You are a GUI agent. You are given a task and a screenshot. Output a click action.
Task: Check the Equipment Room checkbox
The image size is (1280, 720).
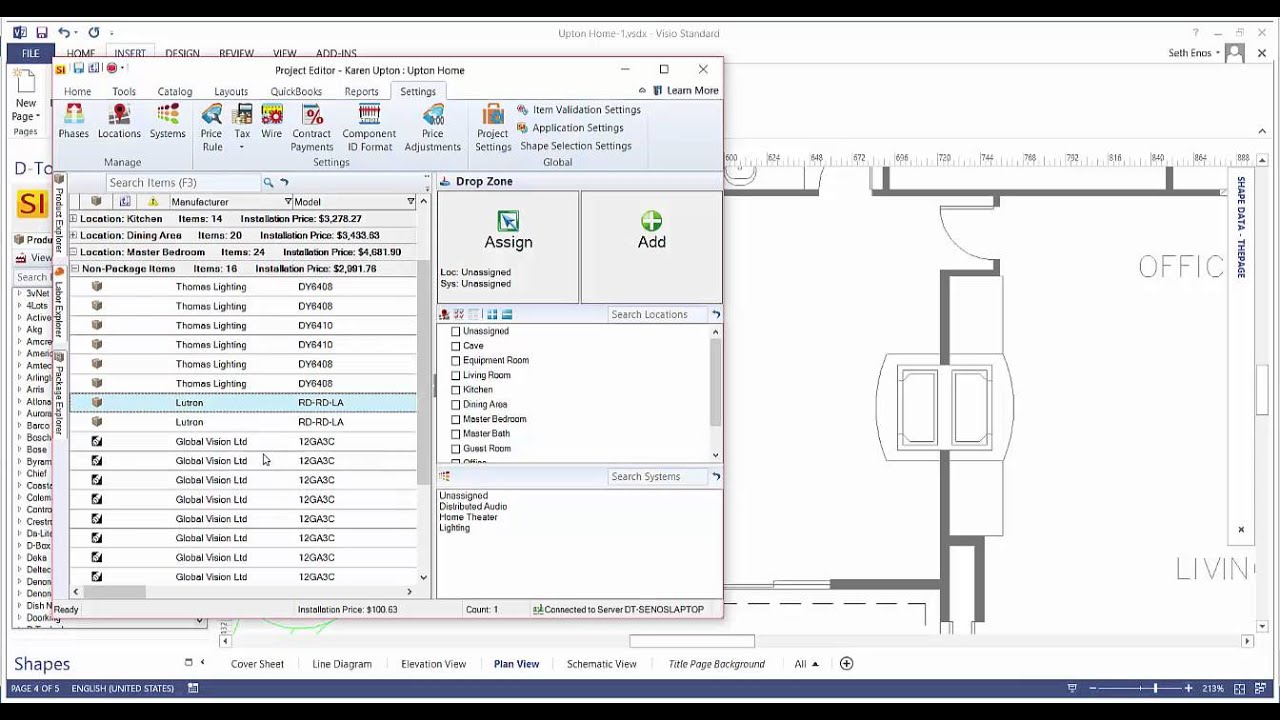tap(456, 361)
